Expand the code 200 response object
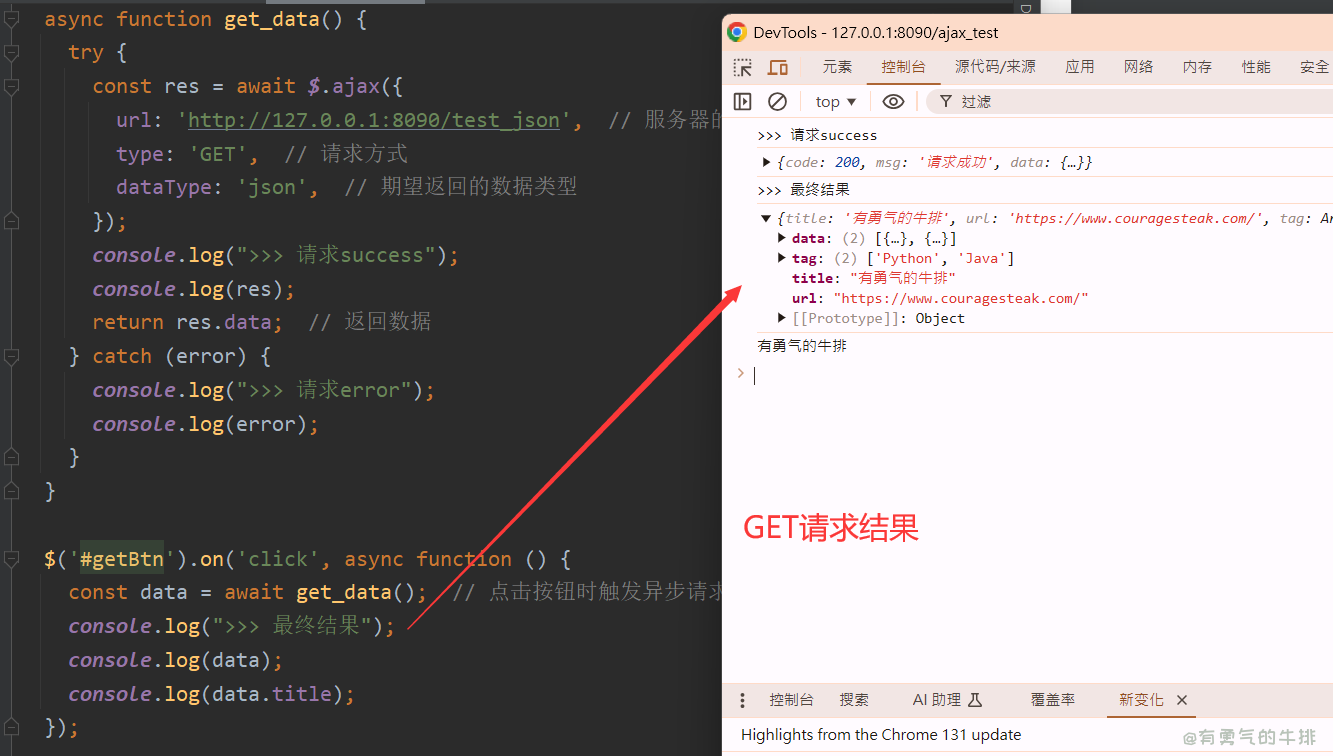The image size is (1333, 756). point(767,162)
